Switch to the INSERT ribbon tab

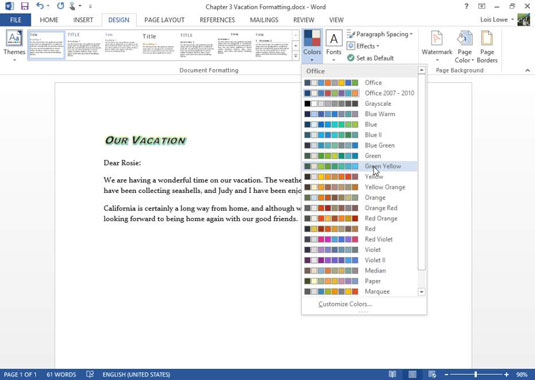tap(83, 20)
